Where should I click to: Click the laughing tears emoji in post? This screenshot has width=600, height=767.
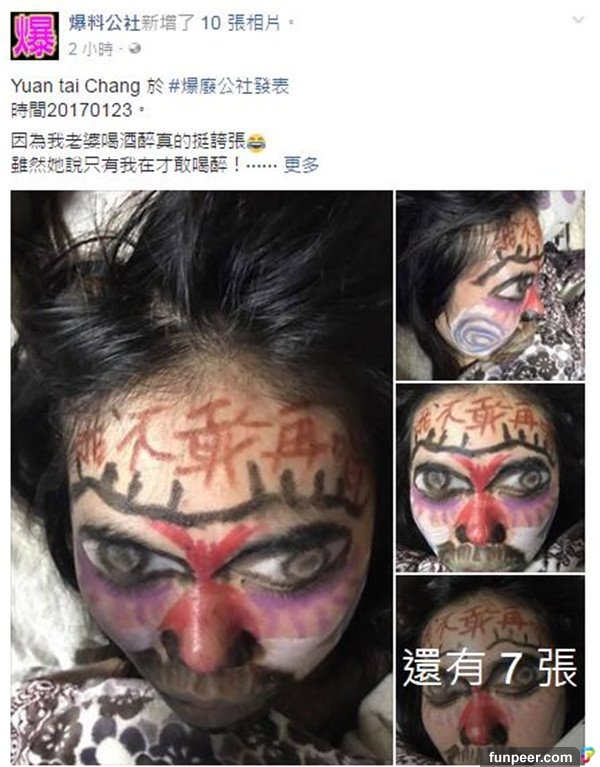pyautogui.click(x=256, y=143)
